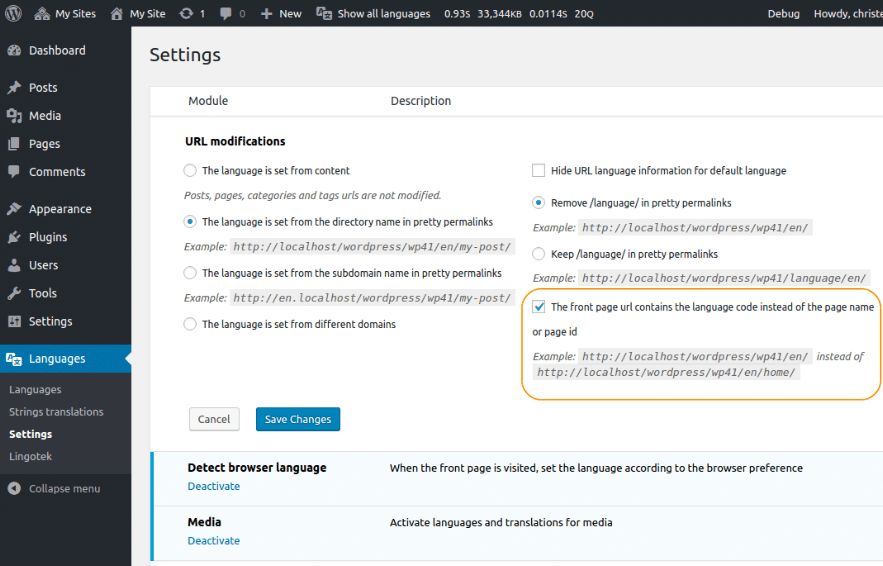The width and height of the screenshot is (883, 566).
Task: Click the comments bubble icon in admin bar
Action: tap(226, 14)
